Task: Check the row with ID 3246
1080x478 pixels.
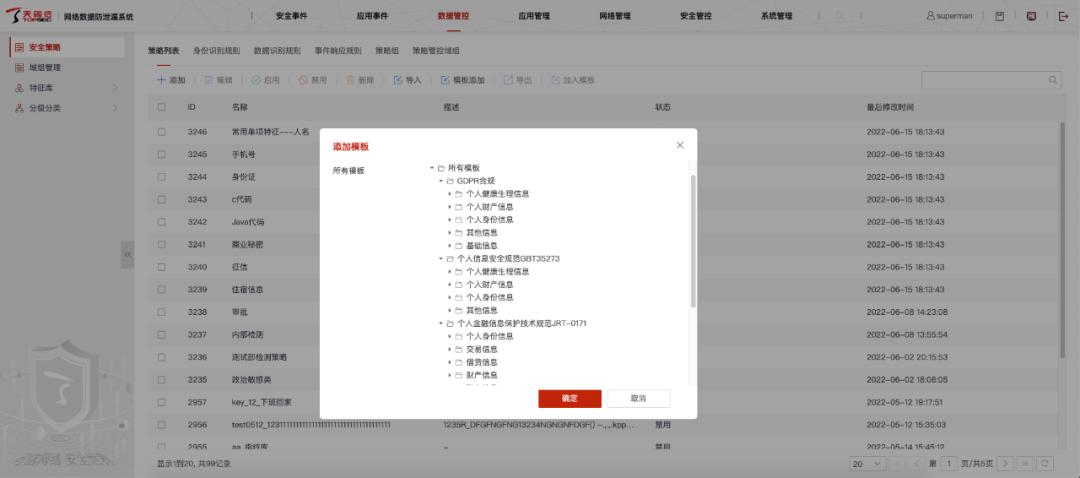Action: tap(161, 132)
